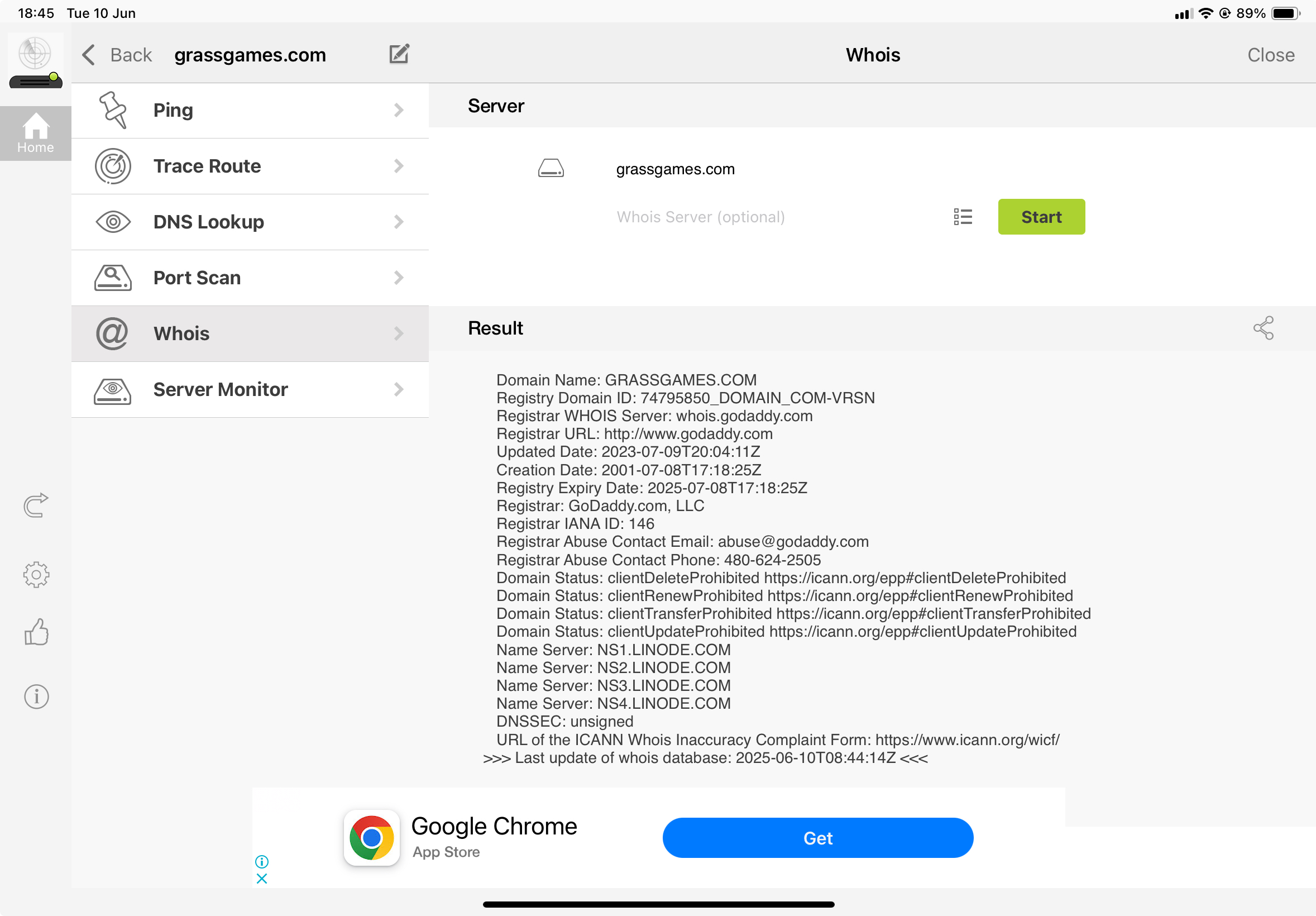Tap the Registrar Abuse Contact Phone line
1316x916 pixels.
[x=659, y=560]
